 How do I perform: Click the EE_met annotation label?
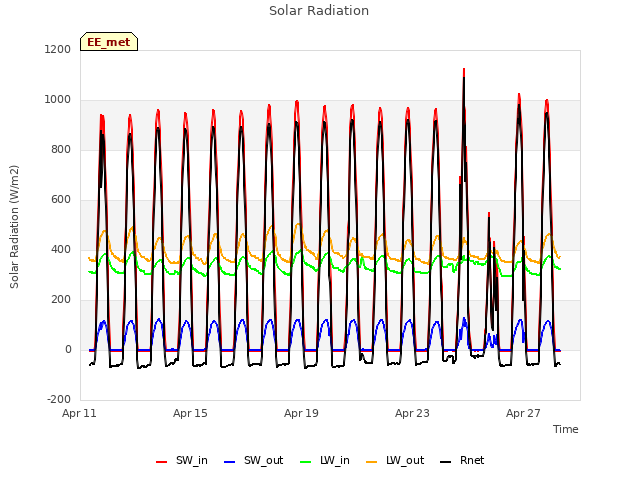[x=109, y=42]
